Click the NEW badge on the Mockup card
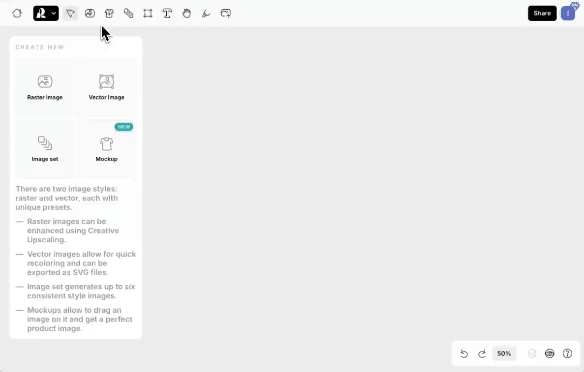 [124, 127]
